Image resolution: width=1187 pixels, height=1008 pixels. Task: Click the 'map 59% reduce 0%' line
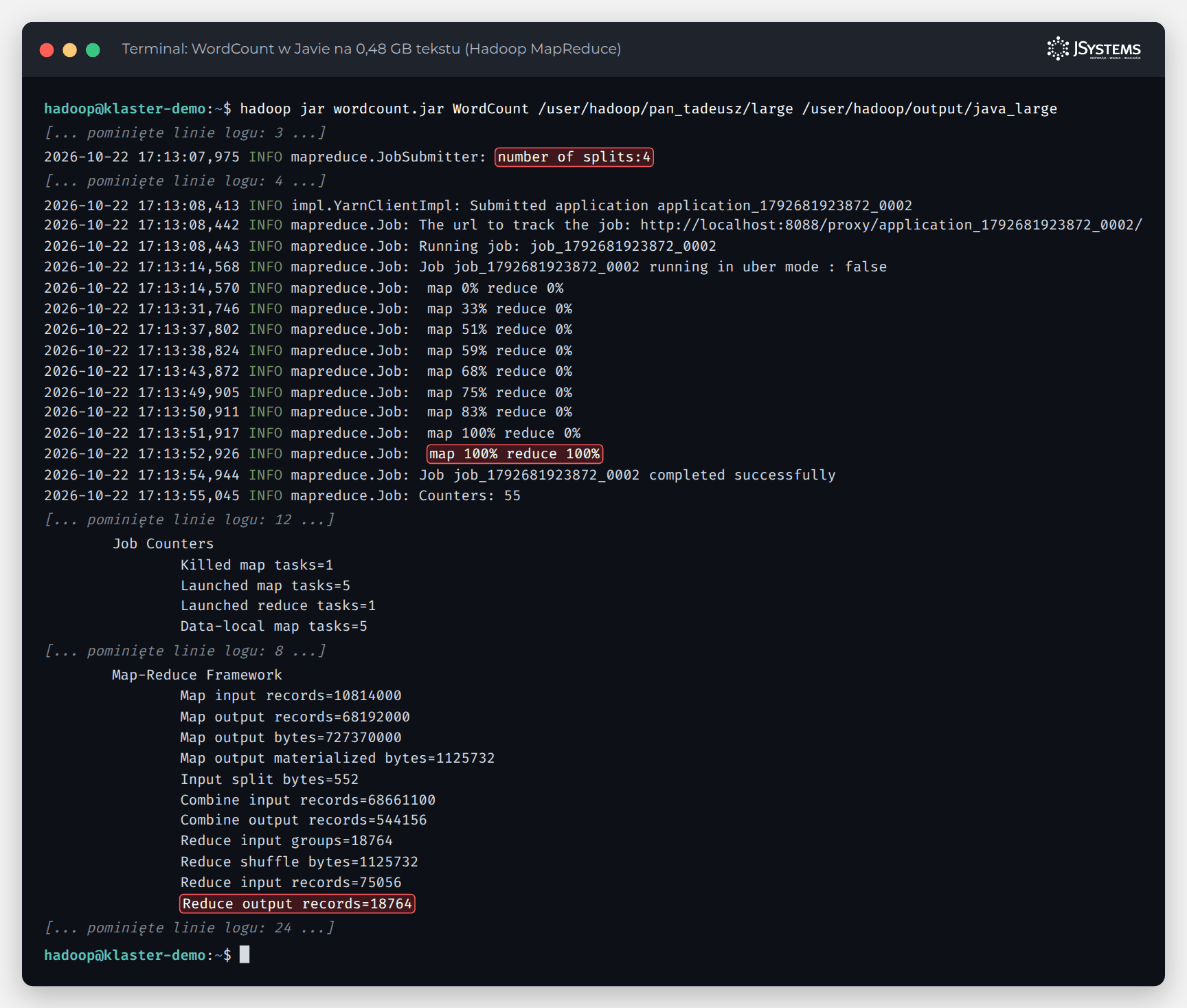pyautogui.click(x=308, y=350)
